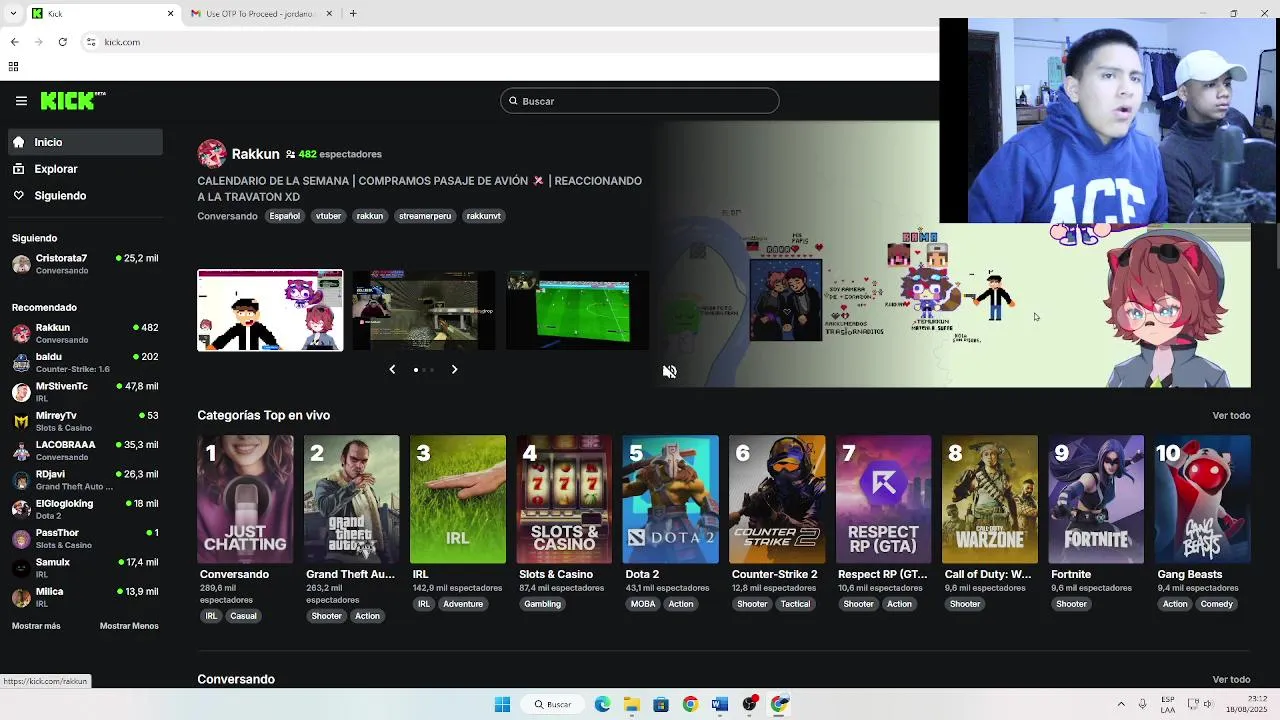Image resolution: width=1280 pixels, height=720 pixels.
Task: Close the Kick browser tab
Action: tap(170, 14)
